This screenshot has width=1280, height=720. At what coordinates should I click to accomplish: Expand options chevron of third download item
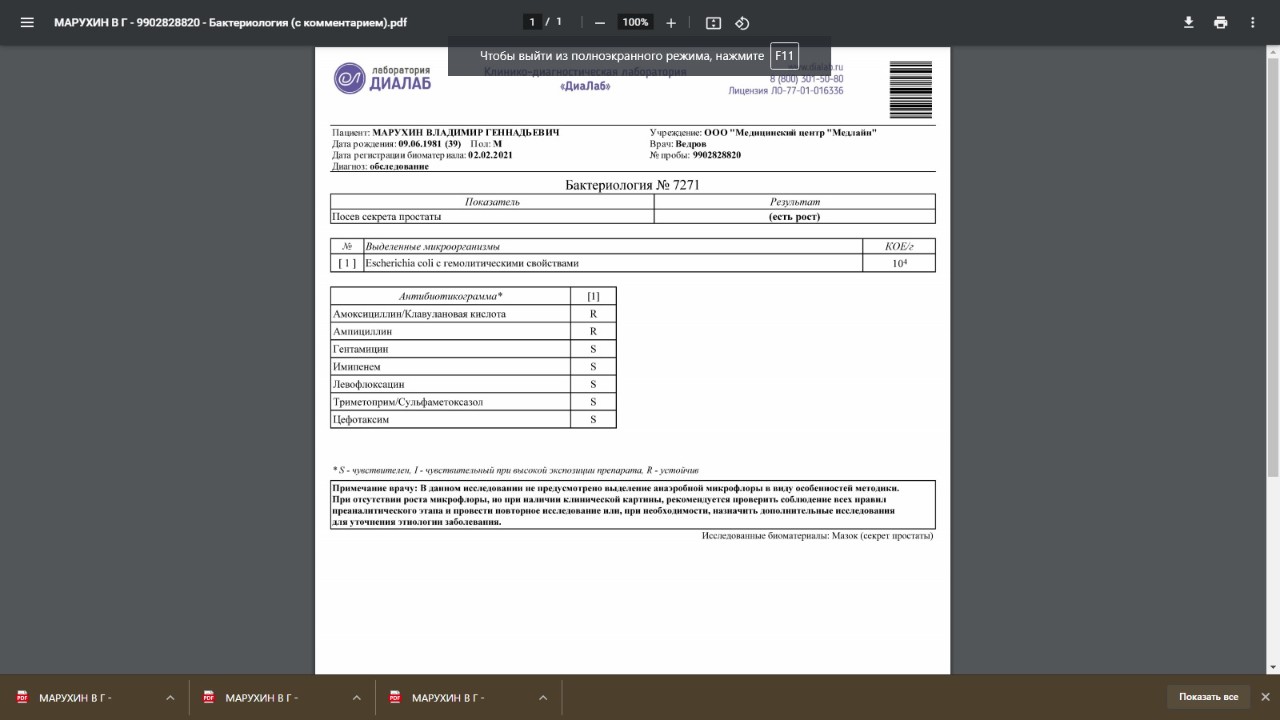pyautogui.click(x=543, y=698)
